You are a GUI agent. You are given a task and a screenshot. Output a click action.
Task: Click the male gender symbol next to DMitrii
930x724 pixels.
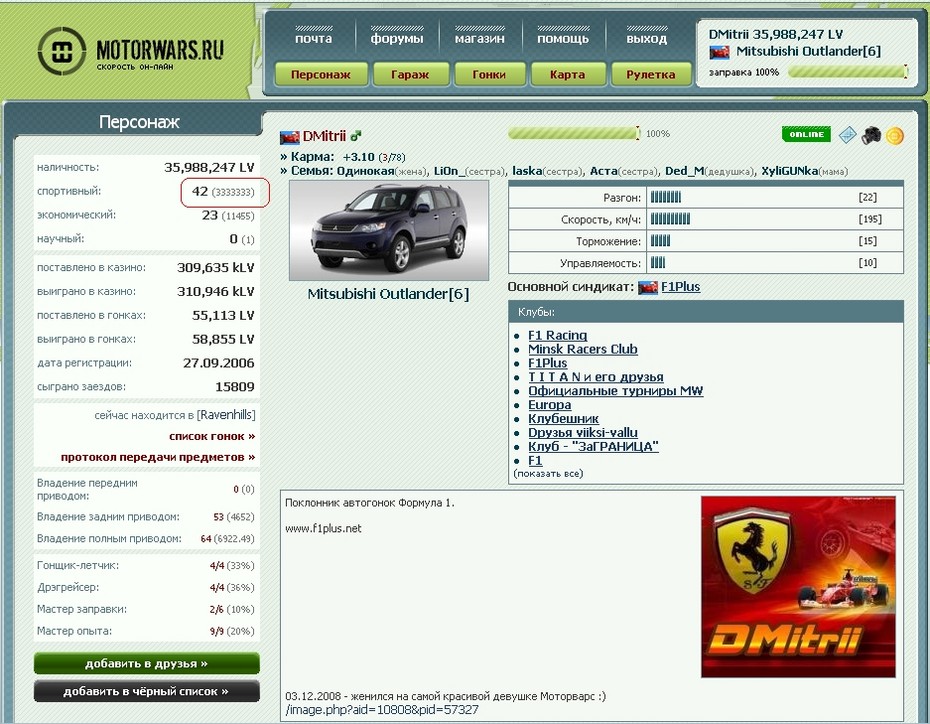pos(355,136)
